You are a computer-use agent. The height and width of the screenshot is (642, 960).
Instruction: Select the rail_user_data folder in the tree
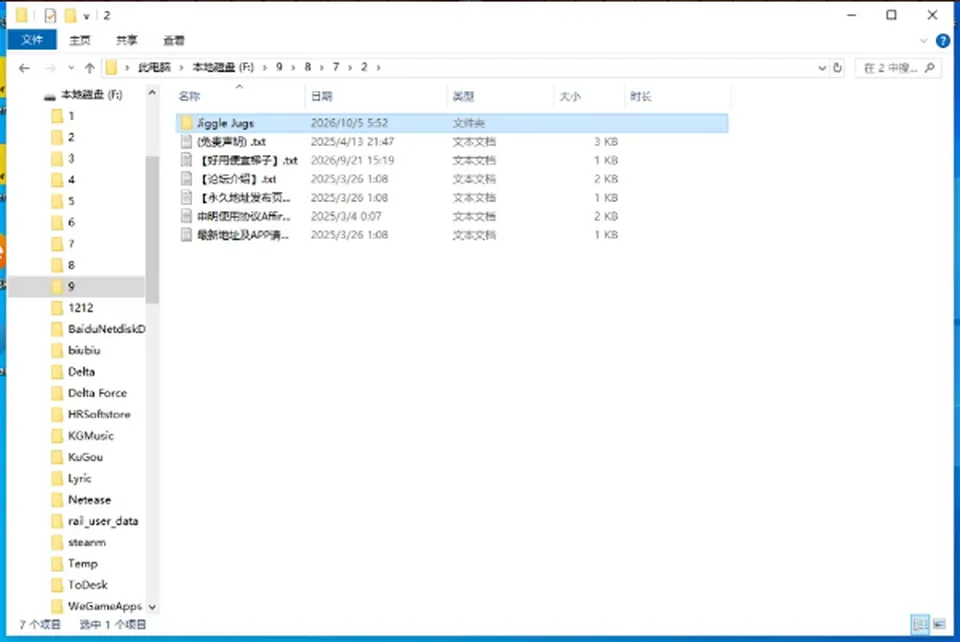[103, 521]
